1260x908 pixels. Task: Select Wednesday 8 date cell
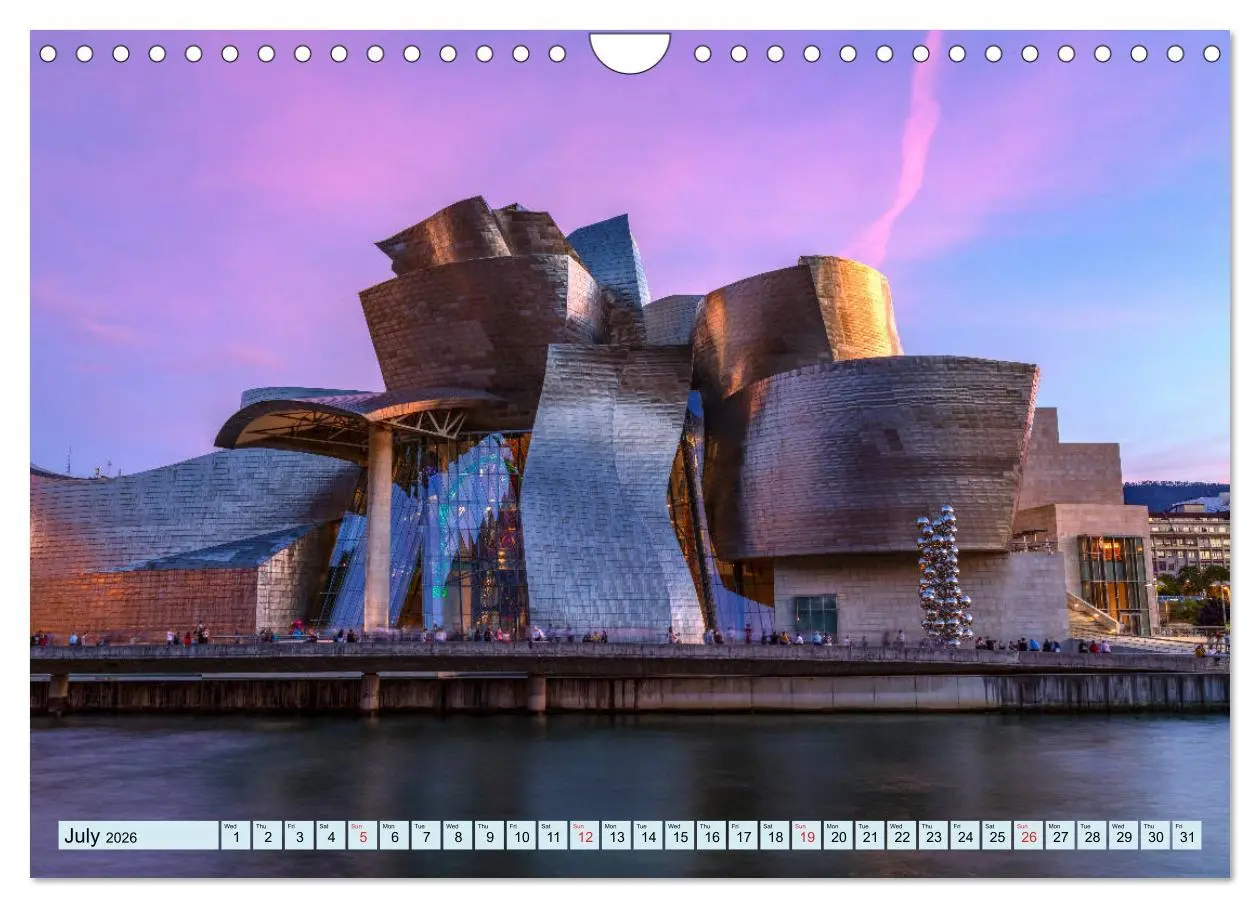click(x=457, y=835)
